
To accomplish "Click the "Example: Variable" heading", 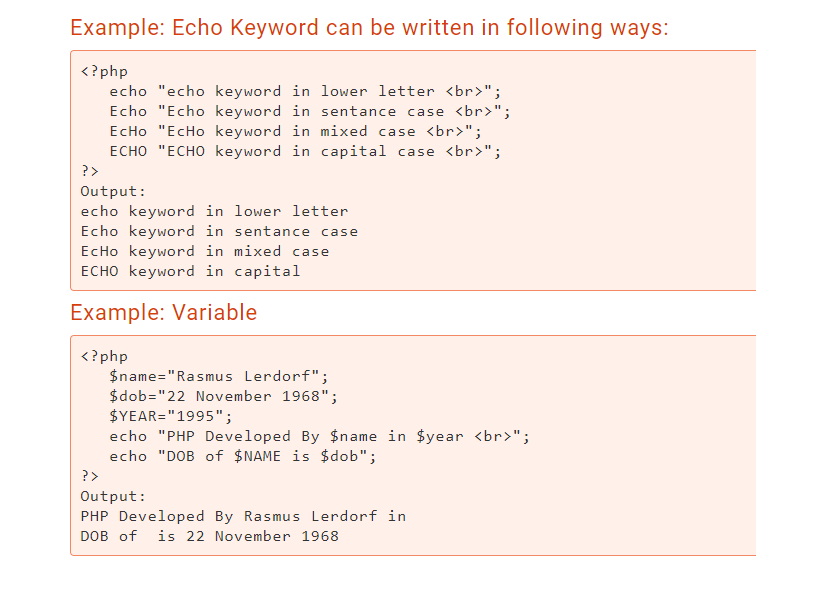I will (163, 312).
